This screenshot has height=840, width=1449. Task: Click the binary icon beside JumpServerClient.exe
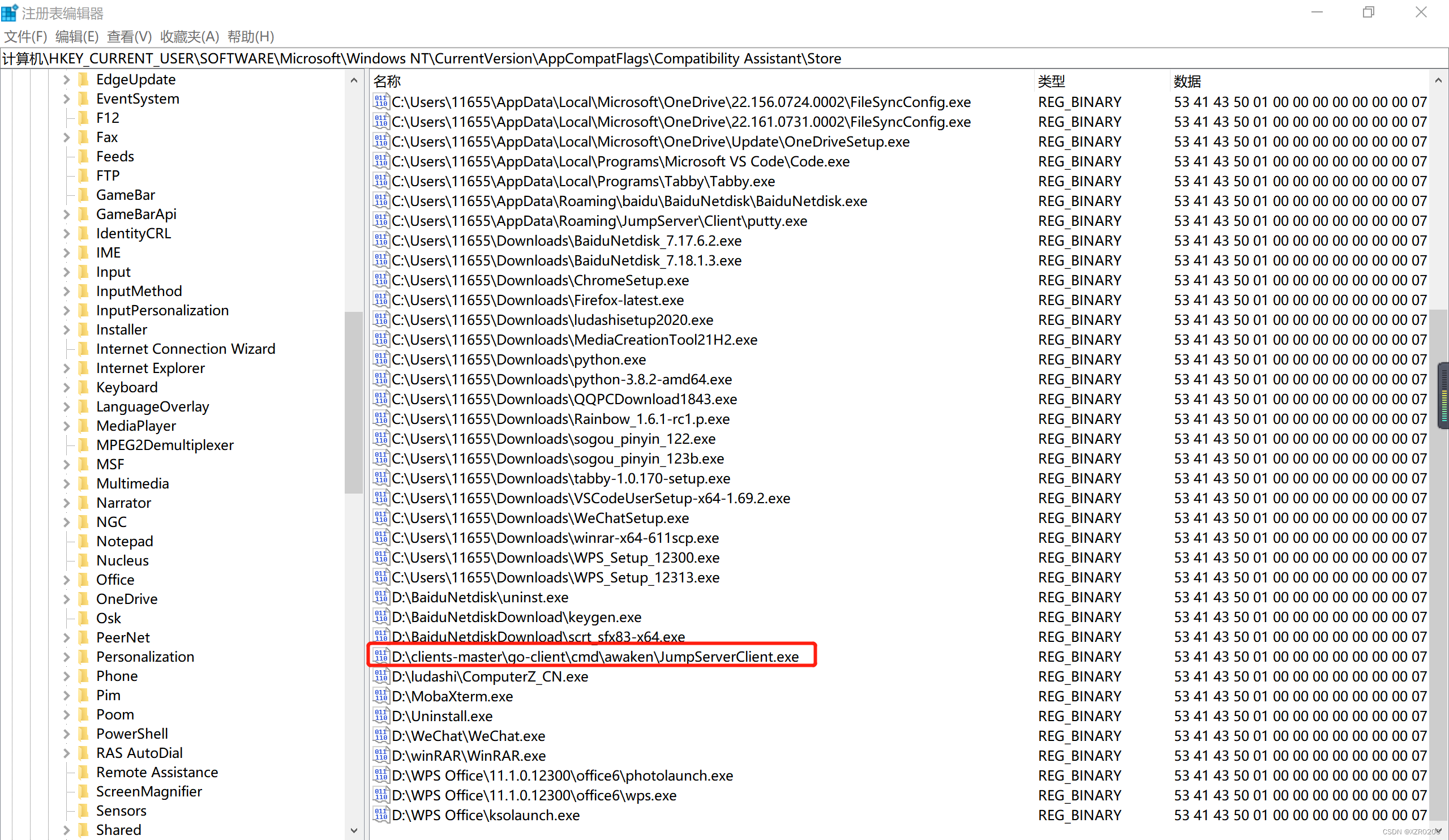[x=381, y=657]
